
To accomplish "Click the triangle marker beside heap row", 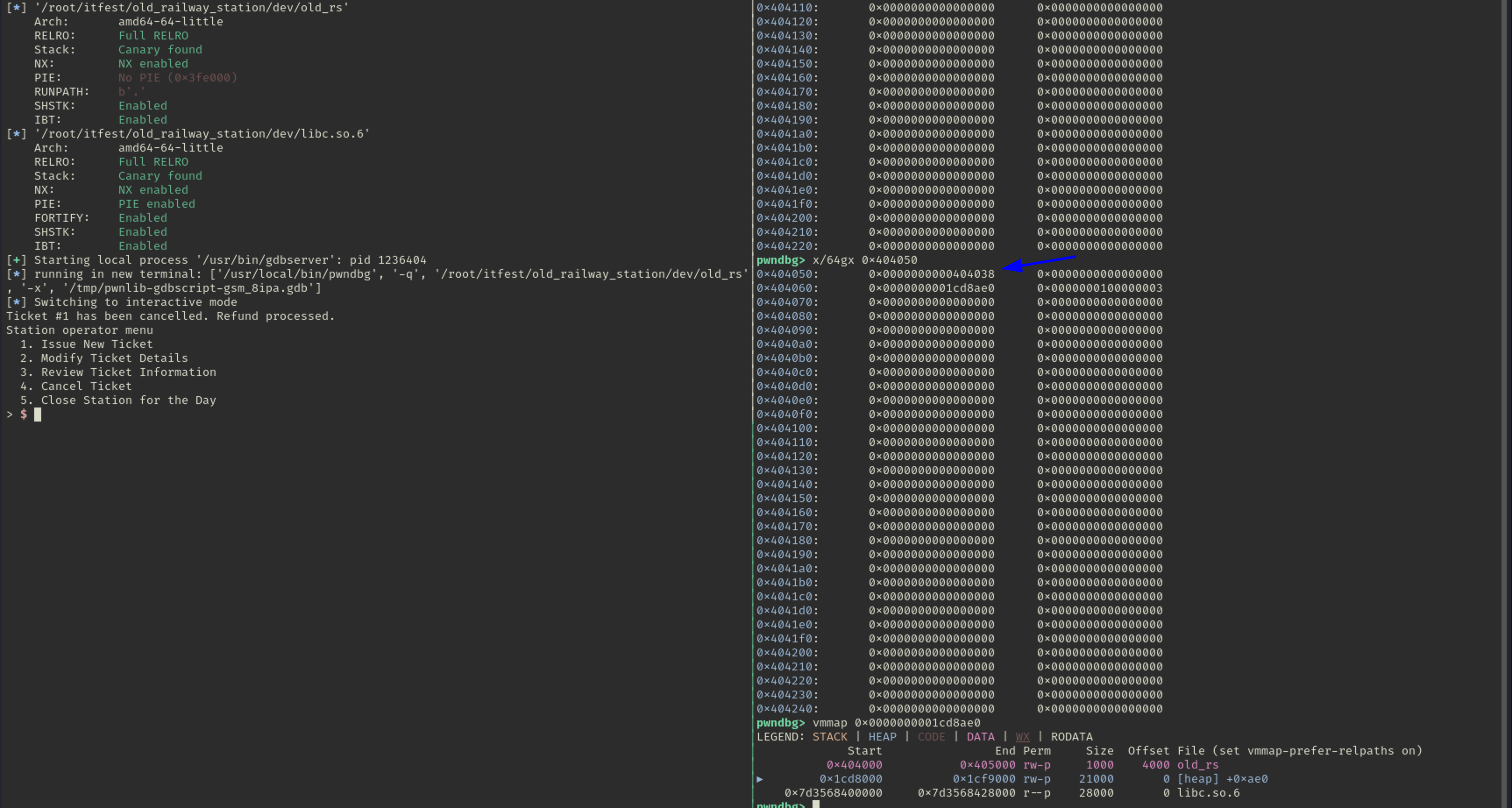I will pyautogui.click(x=760, y=779).
